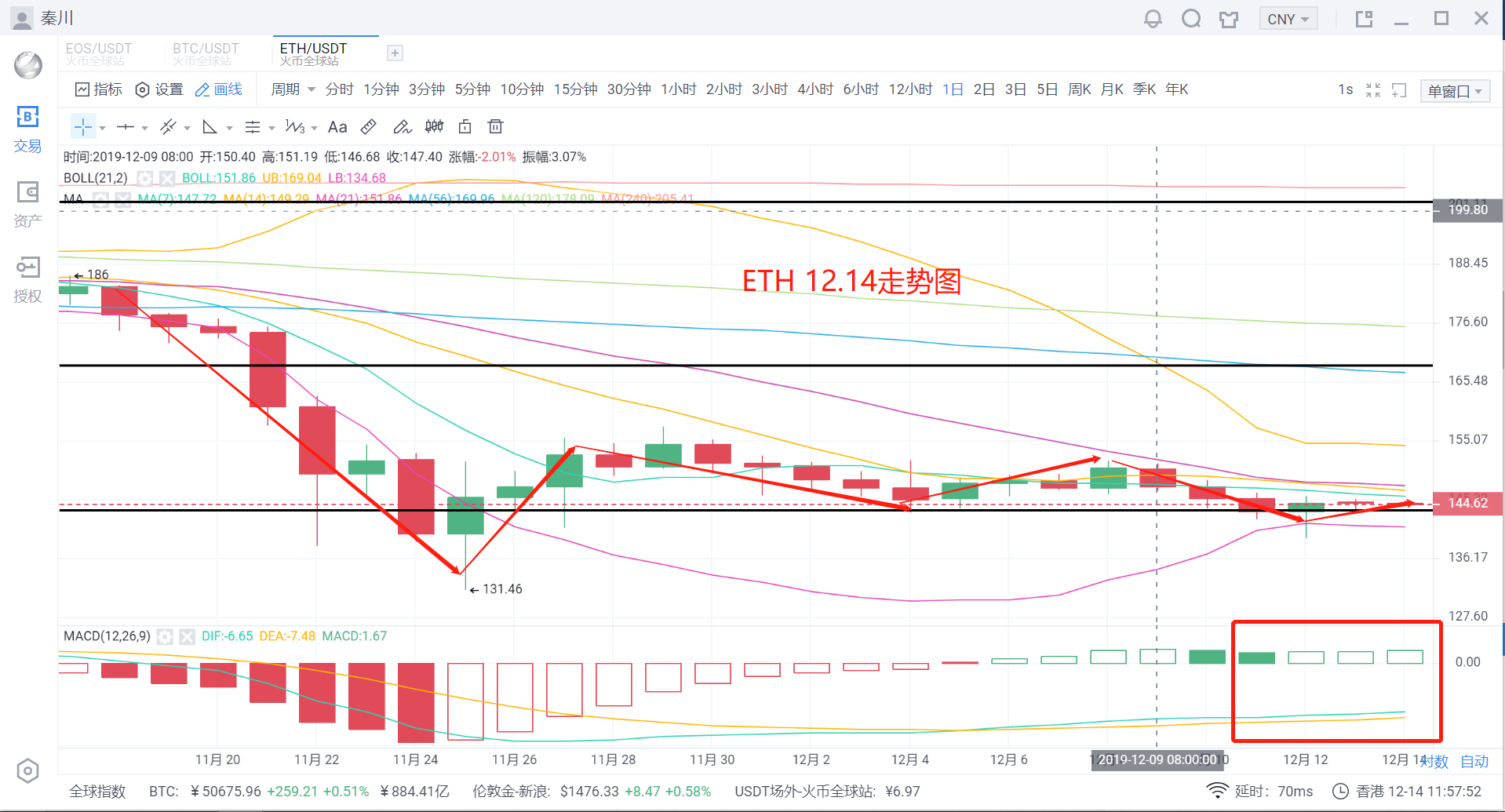Switch period to 1分钟
The height and width of the screenshot is (812, 1505).
(x=381, y=89)
